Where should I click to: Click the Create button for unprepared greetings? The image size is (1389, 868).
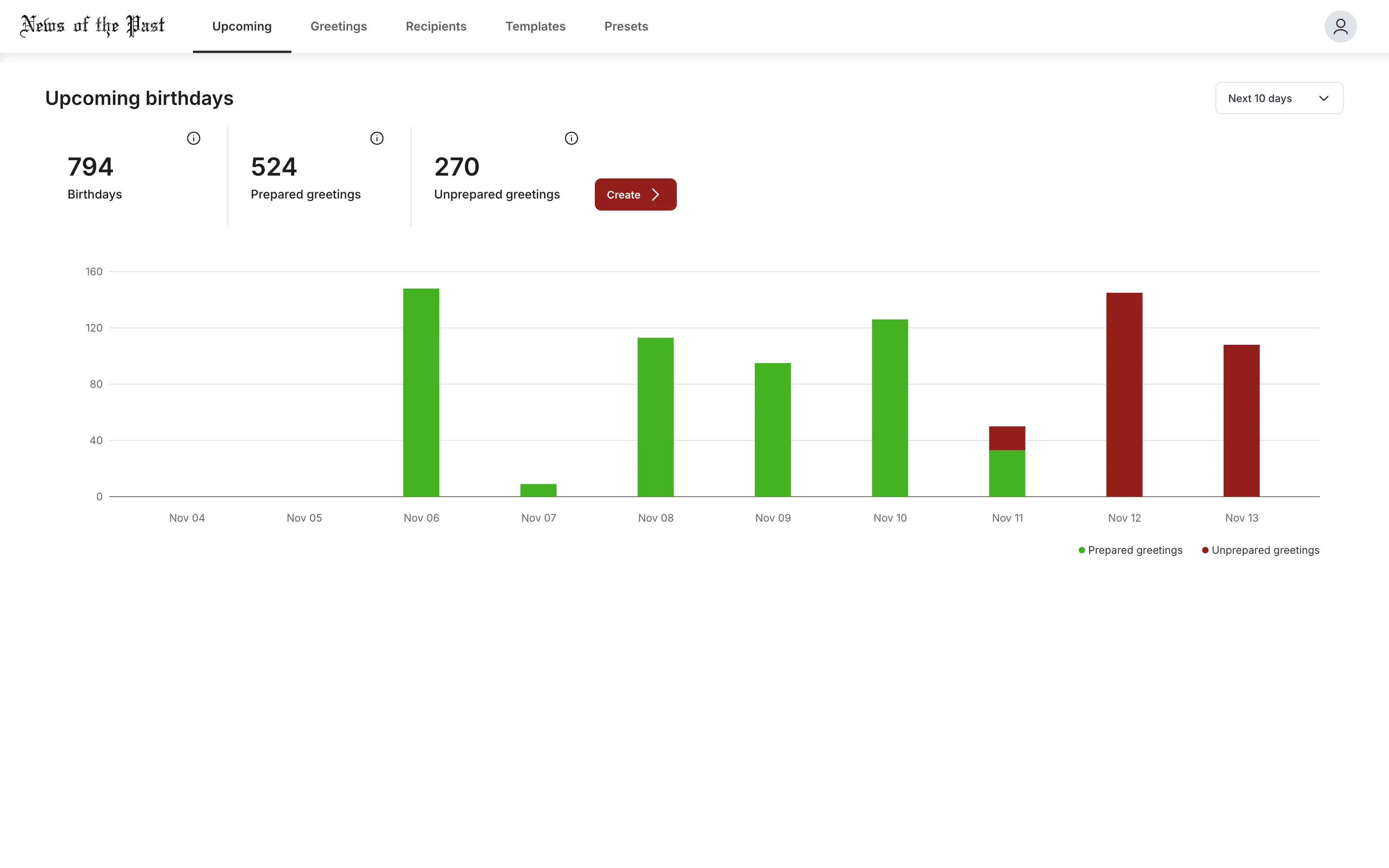pyautogui.click(x=635, y=194)
